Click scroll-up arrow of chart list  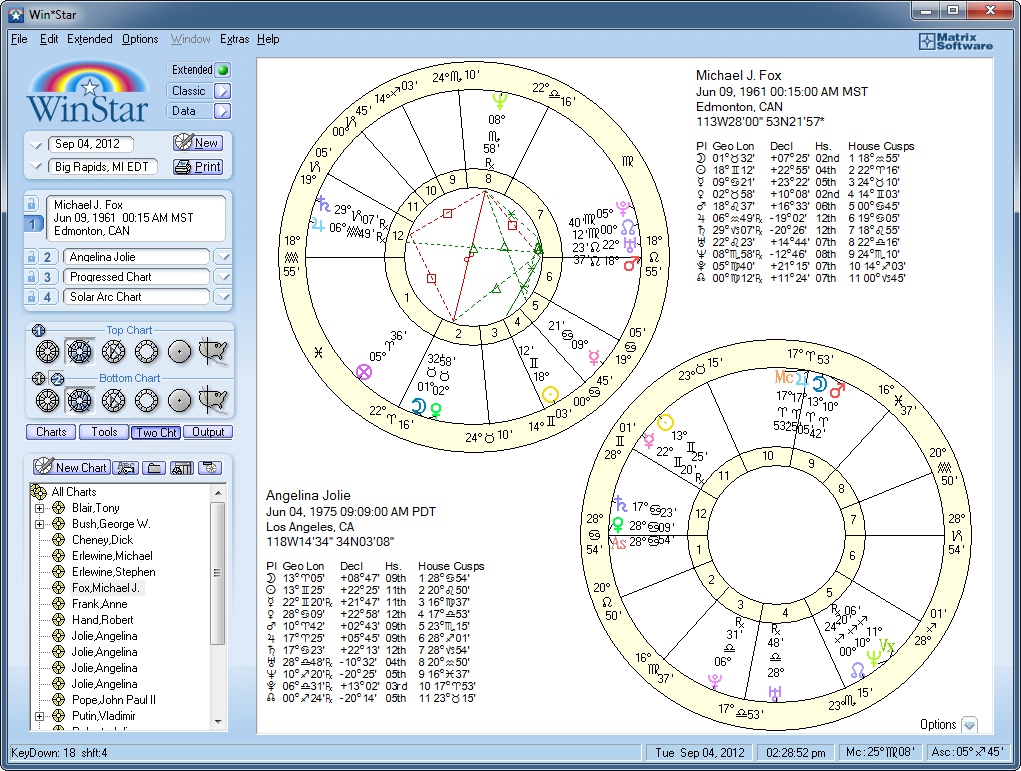[218, 493]
